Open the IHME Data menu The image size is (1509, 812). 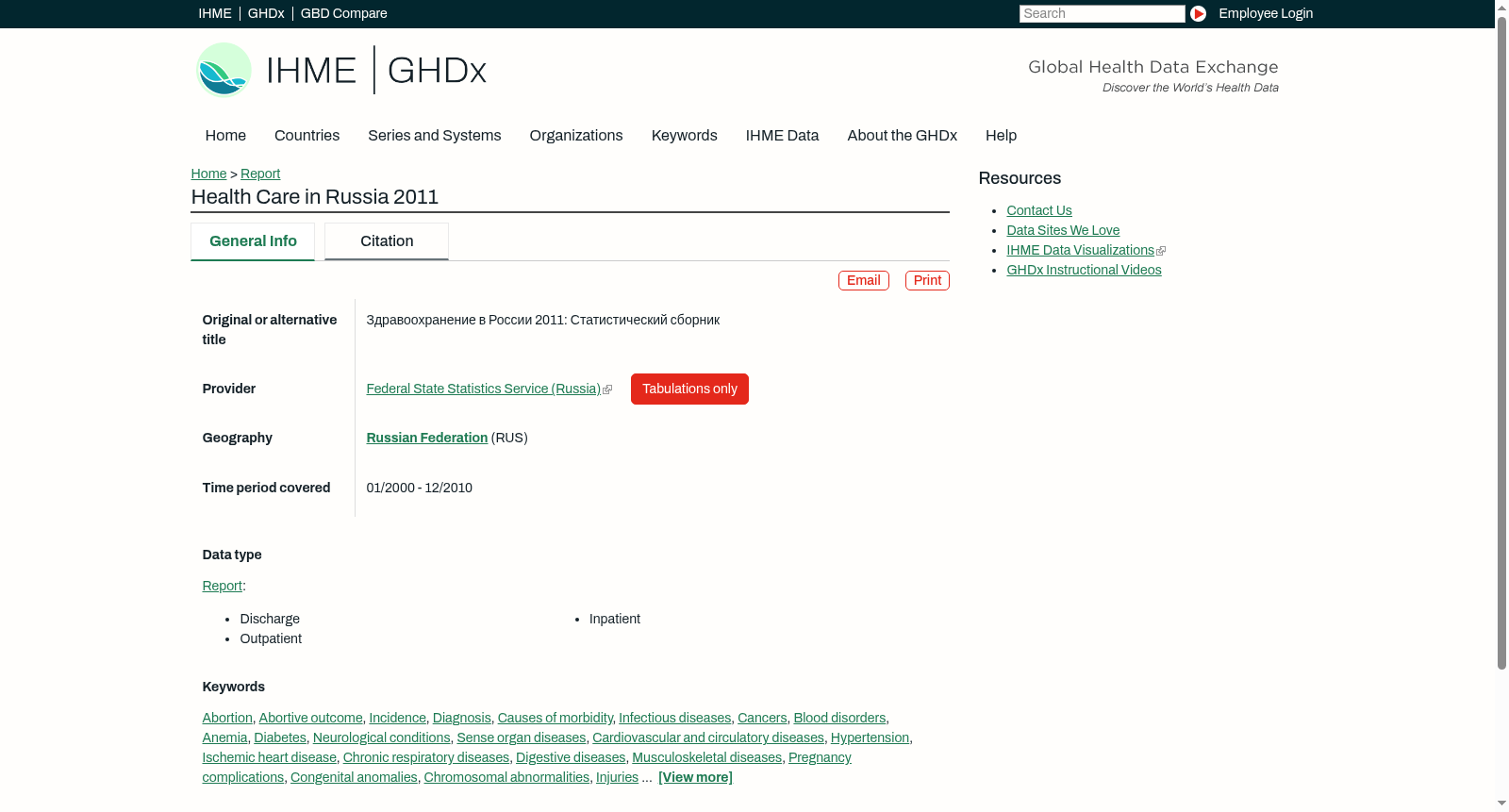pyautogui.click(x=782, y=136)
